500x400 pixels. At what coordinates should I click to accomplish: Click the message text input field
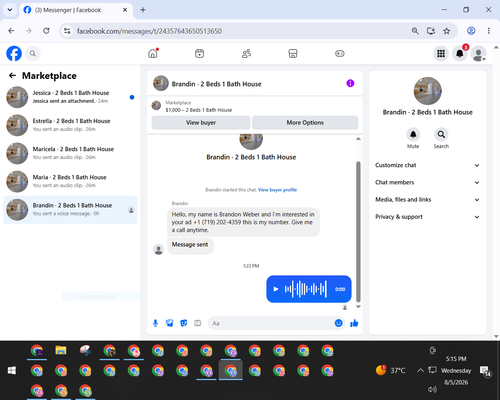[272, 323]
